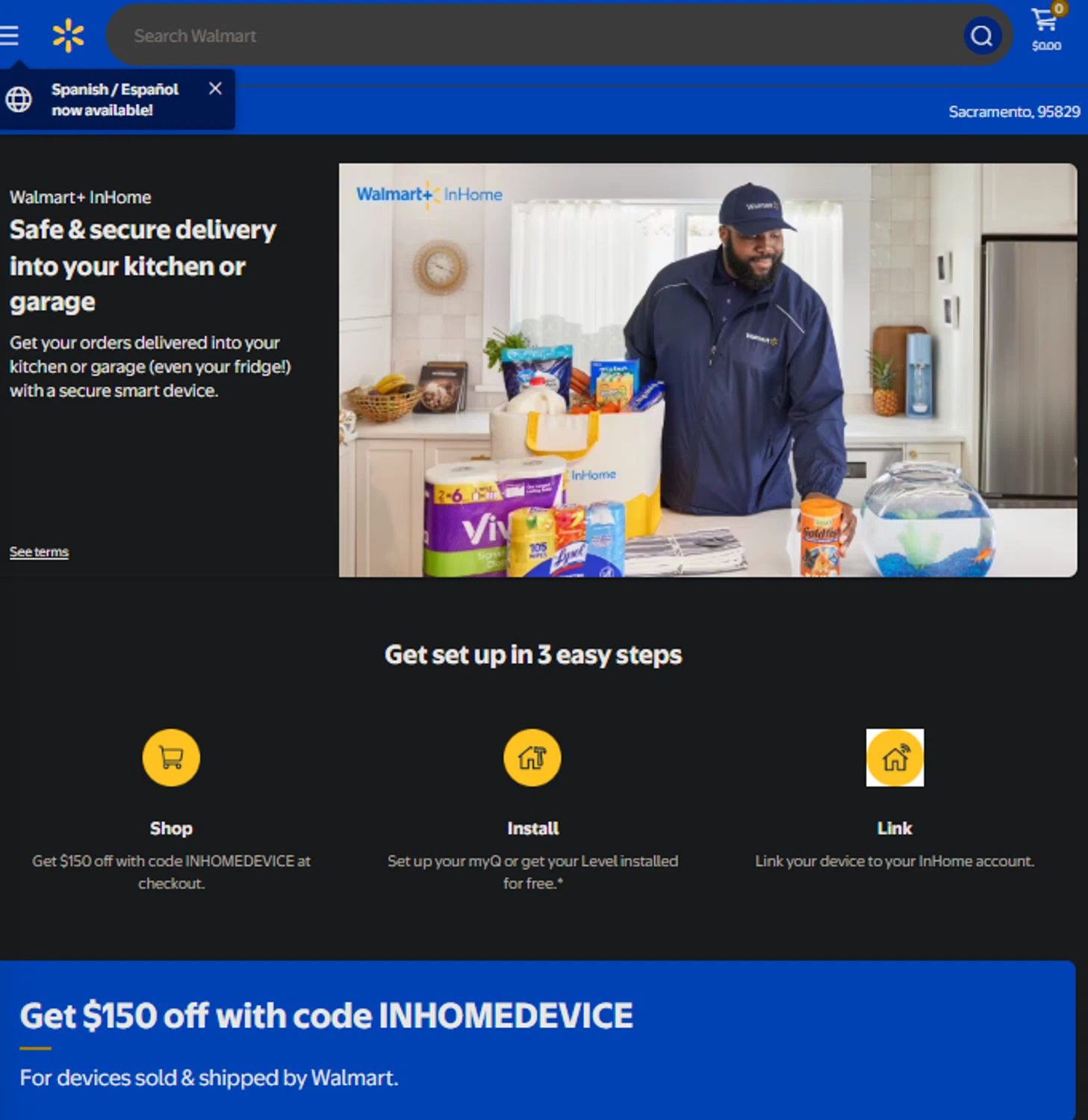The width and height of the screenshot is (1088, 1120).
Task: Click 'Get set up in 3 easy steps' heading
Action: [533, 655]
